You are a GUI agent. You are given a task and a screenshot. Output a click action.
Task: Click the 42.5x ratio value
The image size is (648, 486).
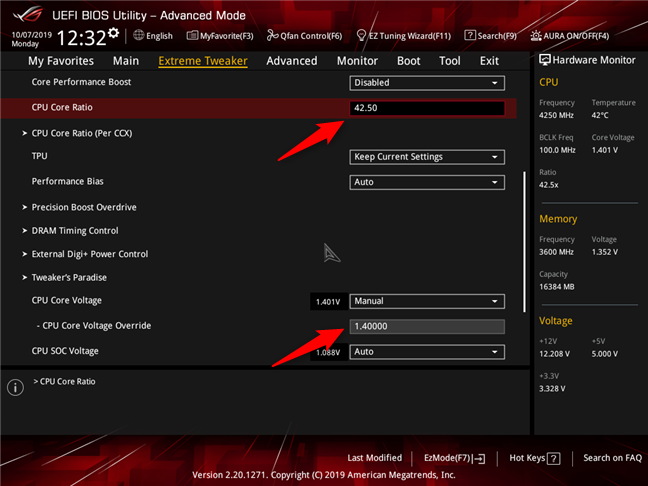click(x=548, y=185)
